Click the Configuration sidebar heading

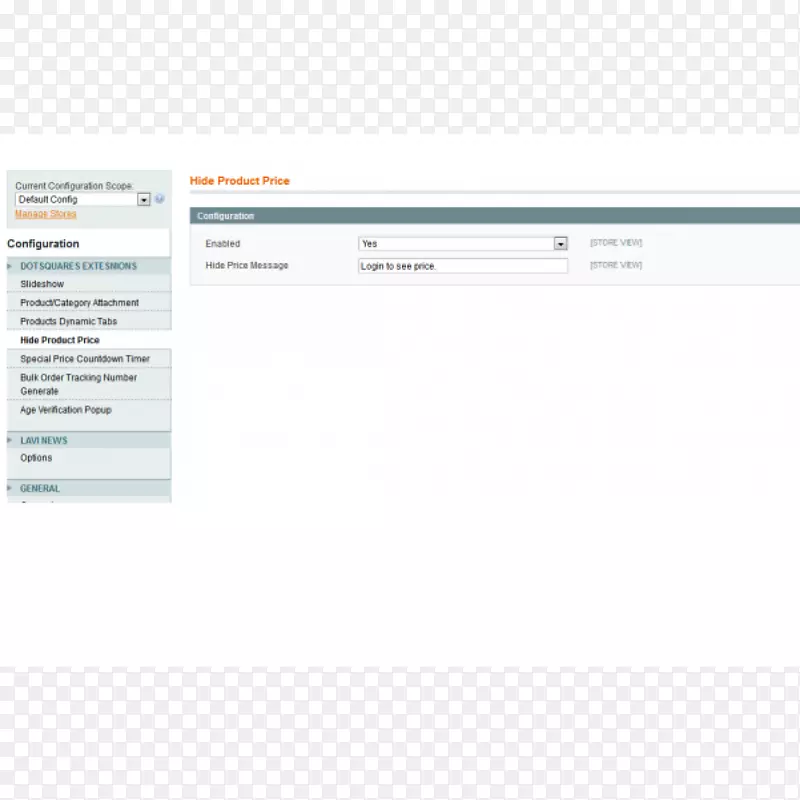pos(43,244)
